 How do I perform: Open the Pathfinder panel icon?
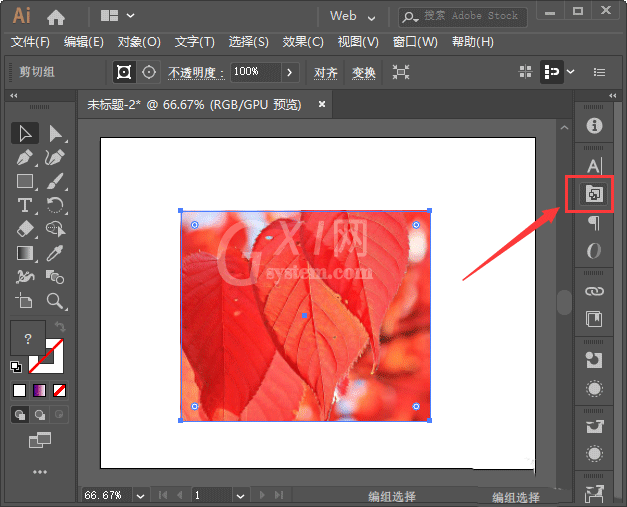594,194
